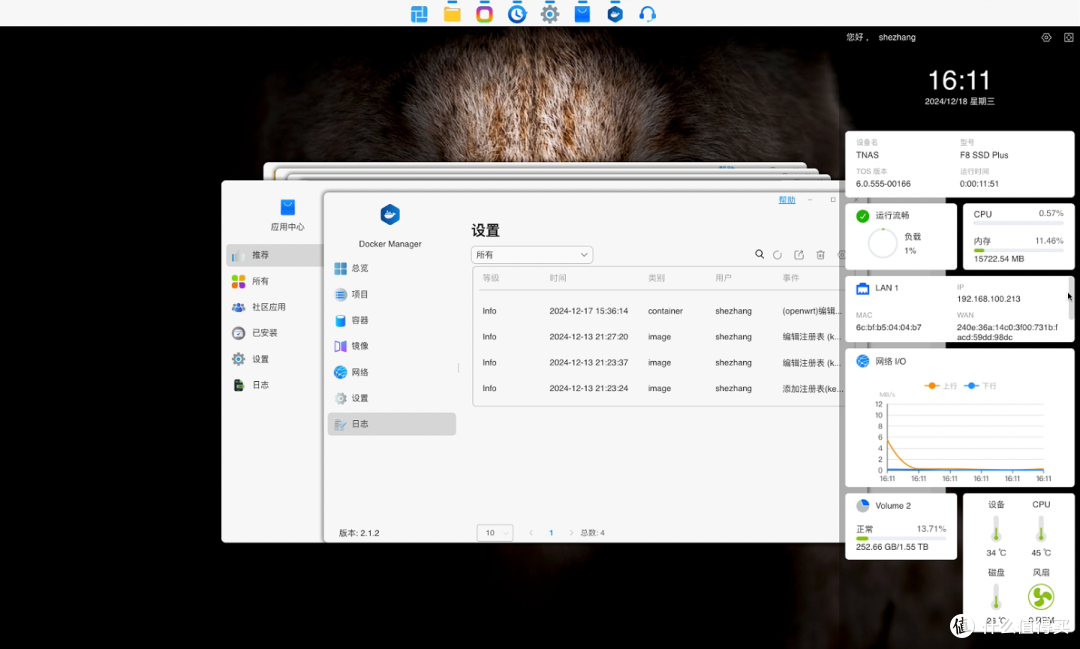The height and width of the screenshot is (649, 1080).
Task: Click the 类别 column header
Action: (x=656, y=278)
